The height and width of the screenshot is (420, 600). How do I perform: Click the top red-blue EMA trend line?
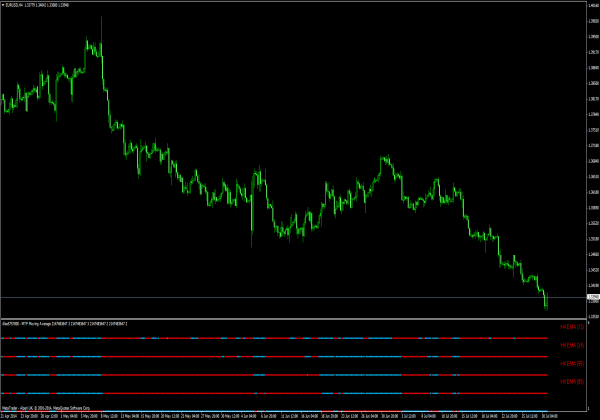point(280,338)
